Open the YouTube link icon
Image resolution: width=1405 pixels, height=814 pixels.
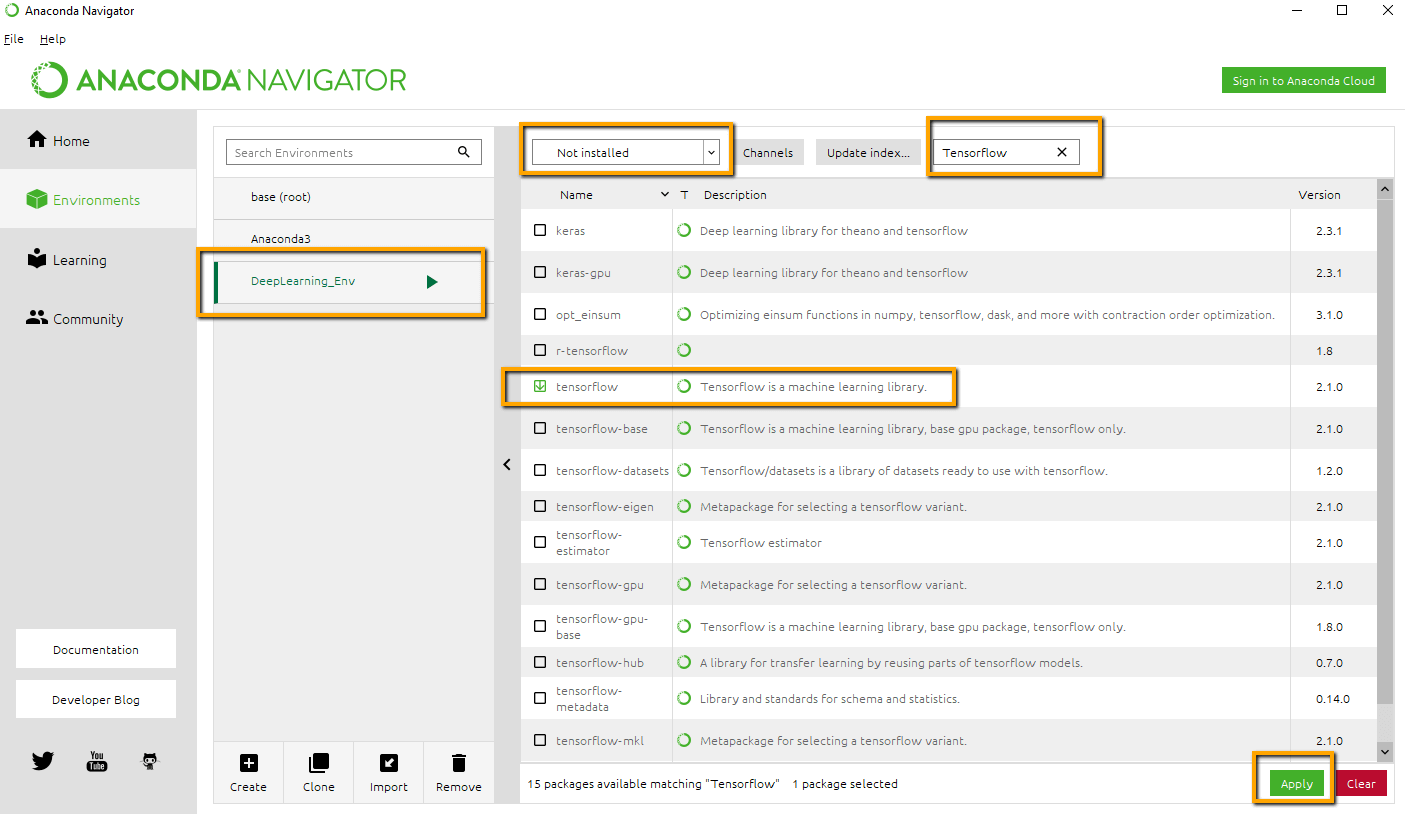pyautogui.click(x=97, y=761)
